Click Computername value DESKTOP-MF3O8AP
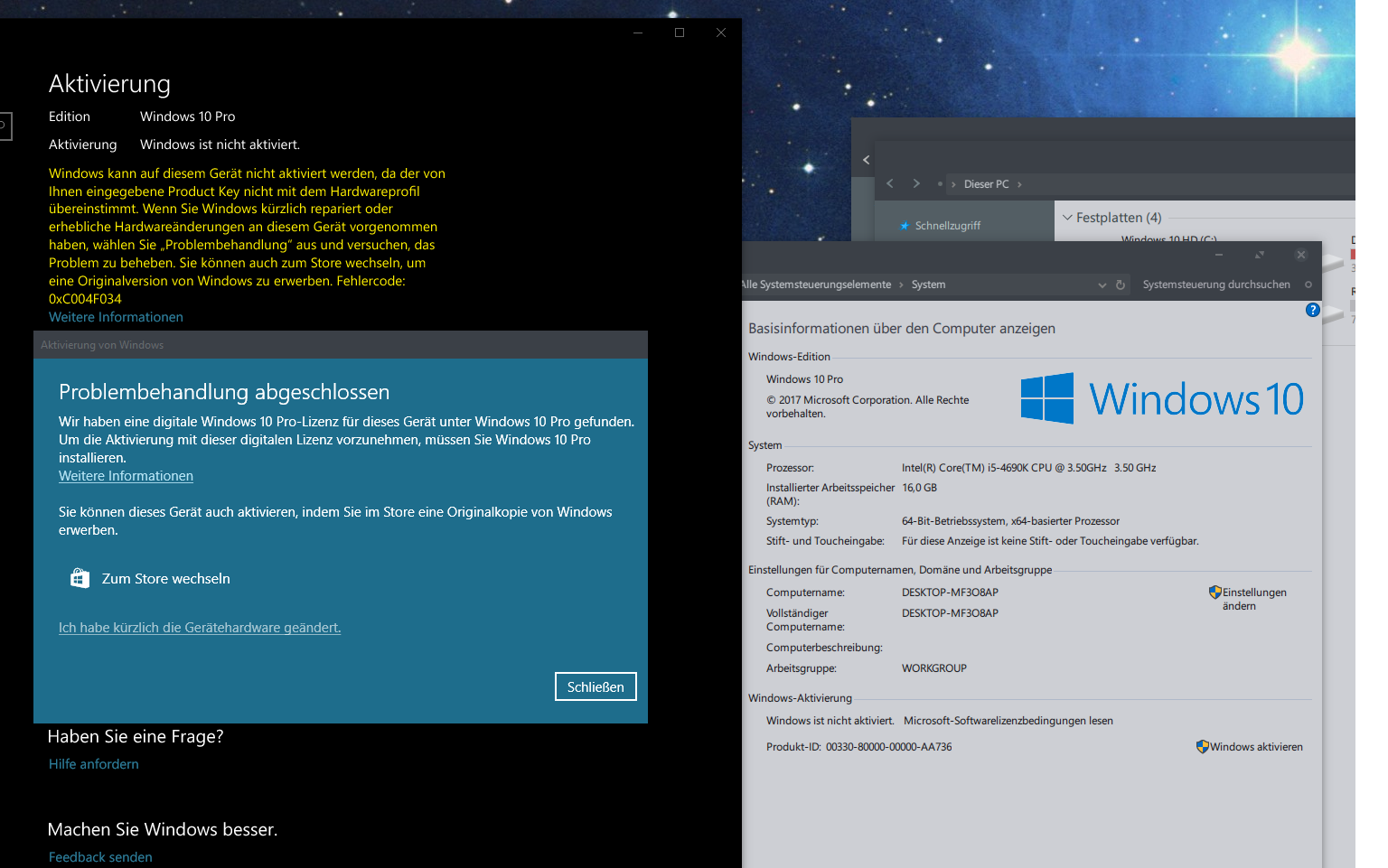Viewport: 1388px width, 868px height. pyautogui.click(x=950, y=593)
